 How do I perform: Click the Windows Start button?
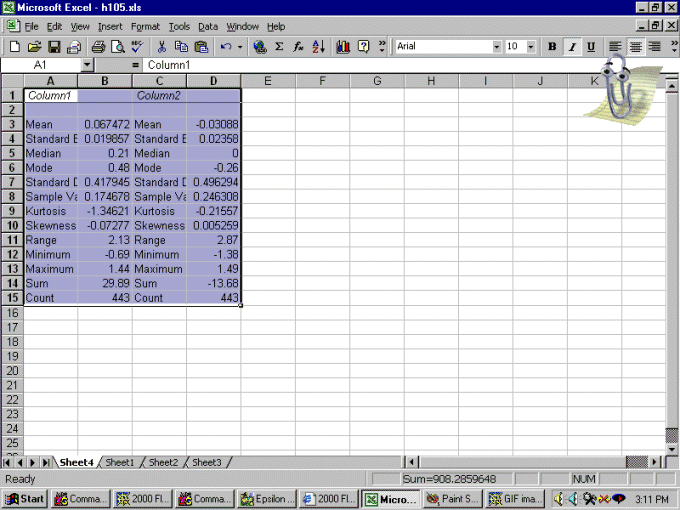coord(25,498)
